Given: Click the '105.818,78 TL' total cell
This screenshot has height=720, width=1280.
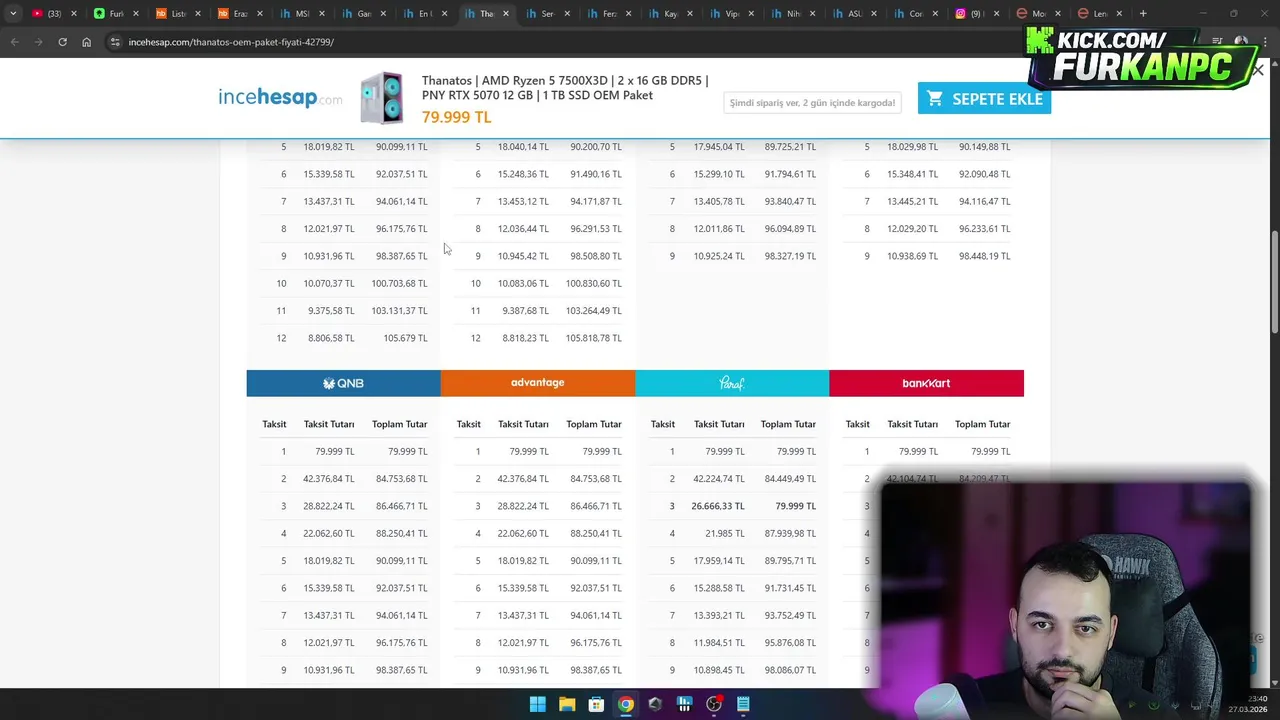Looking at the screenshot, I should point(594,338).
